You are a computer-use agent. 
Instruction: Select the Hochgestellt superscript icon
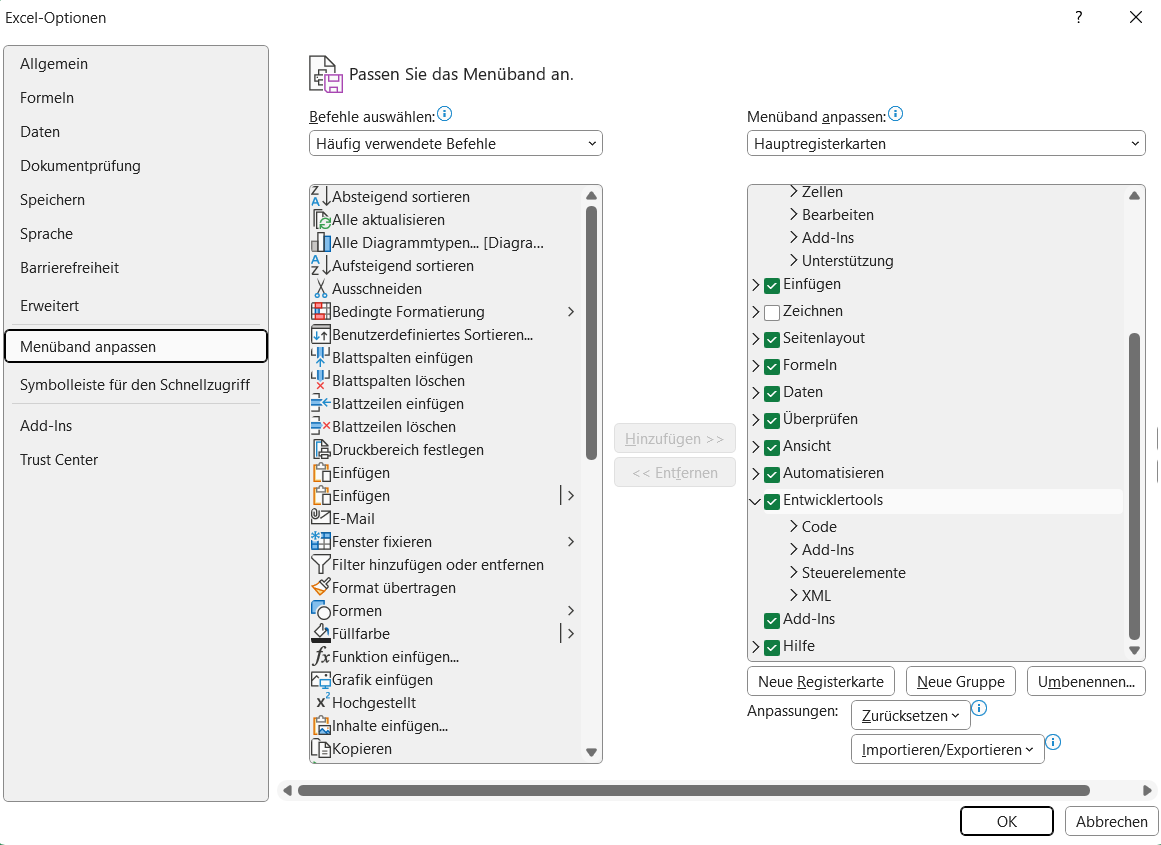[x=321, y=702]
